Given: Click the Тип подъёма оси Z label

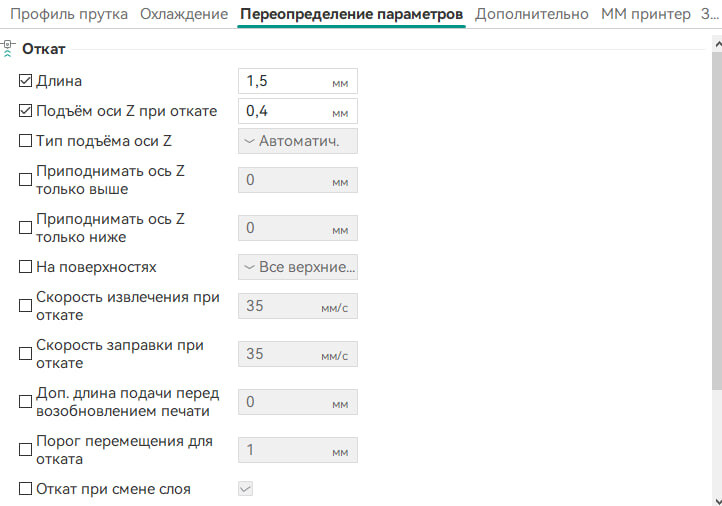Looking at the screenshot, I should [x=104, y=141].
